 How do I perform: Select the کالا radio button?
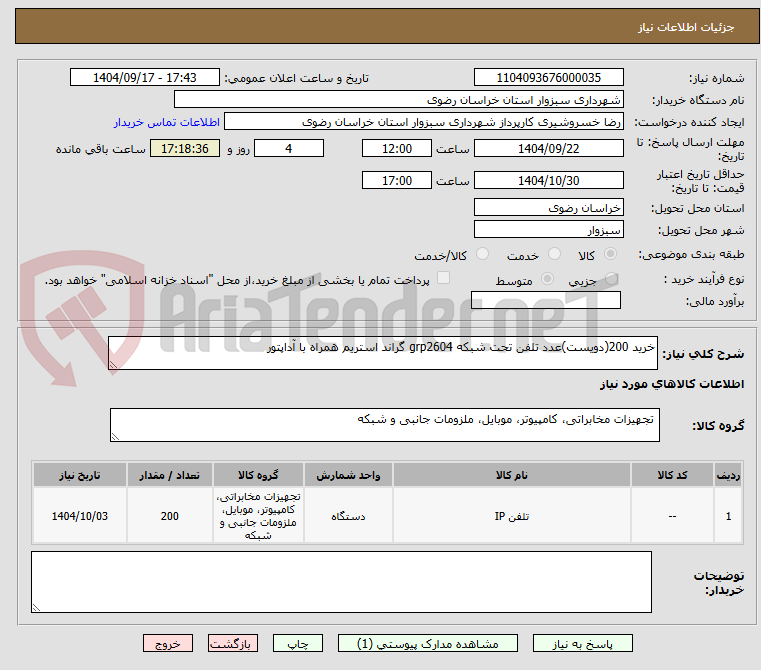610,254
